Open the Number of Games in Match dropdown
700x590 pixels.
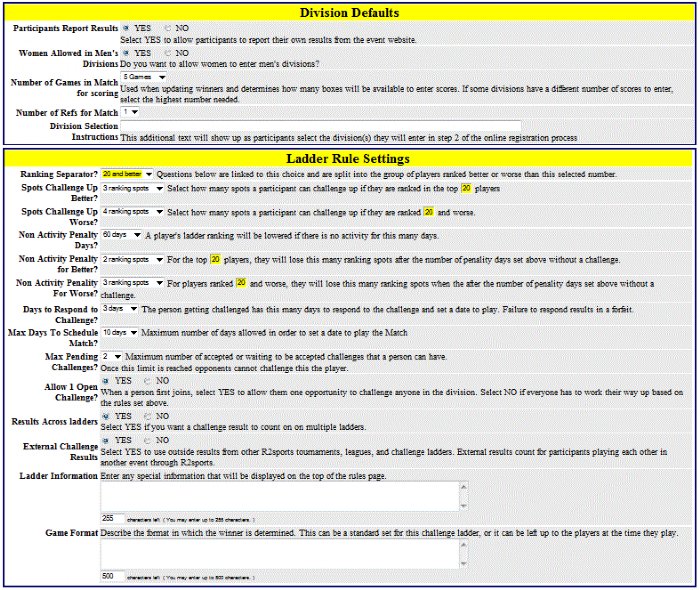tap(143, 76)
